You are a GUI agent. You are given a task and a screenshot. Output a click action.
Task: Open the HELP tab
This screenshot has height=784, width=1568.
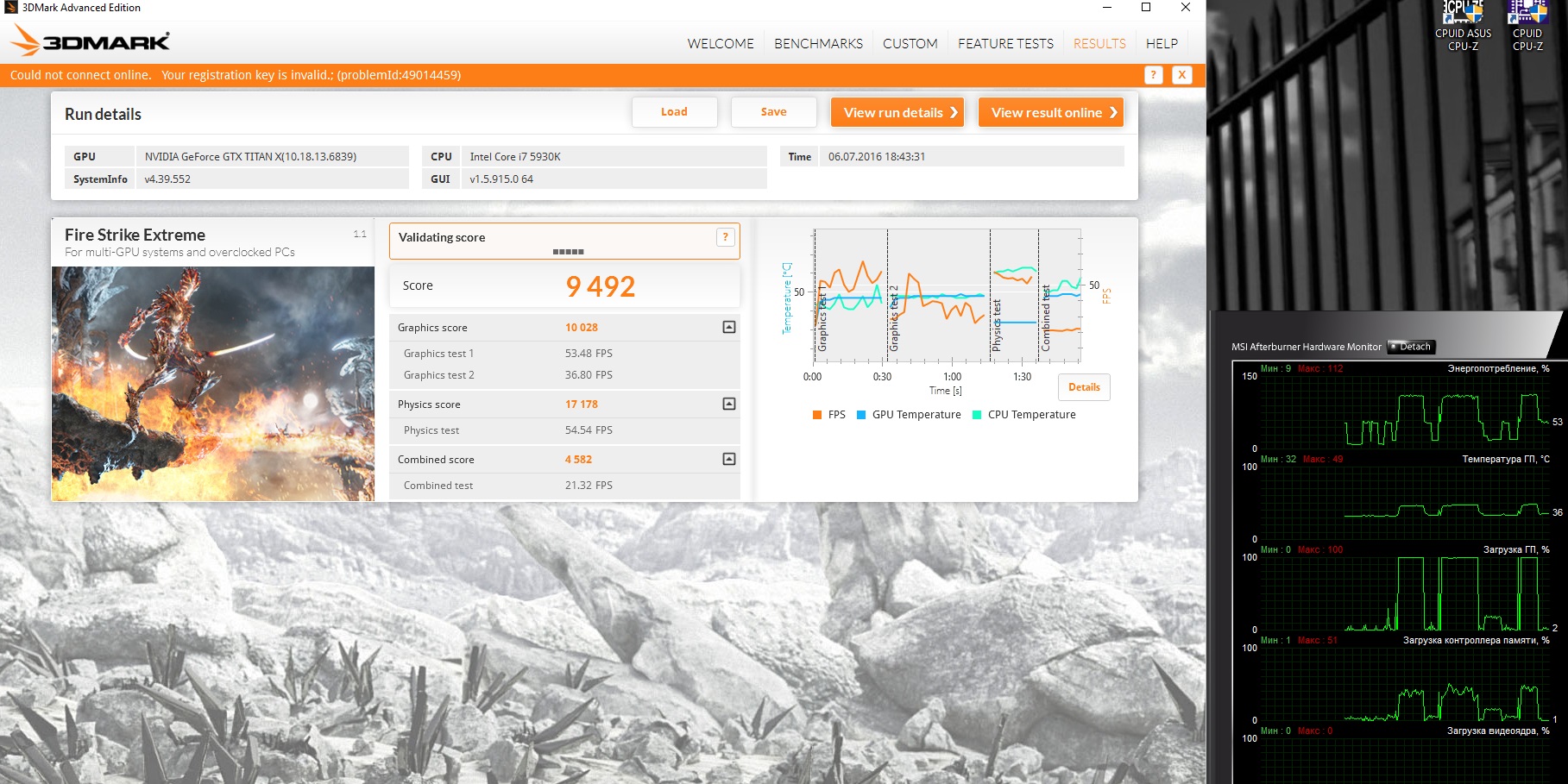pos(1162,43)
